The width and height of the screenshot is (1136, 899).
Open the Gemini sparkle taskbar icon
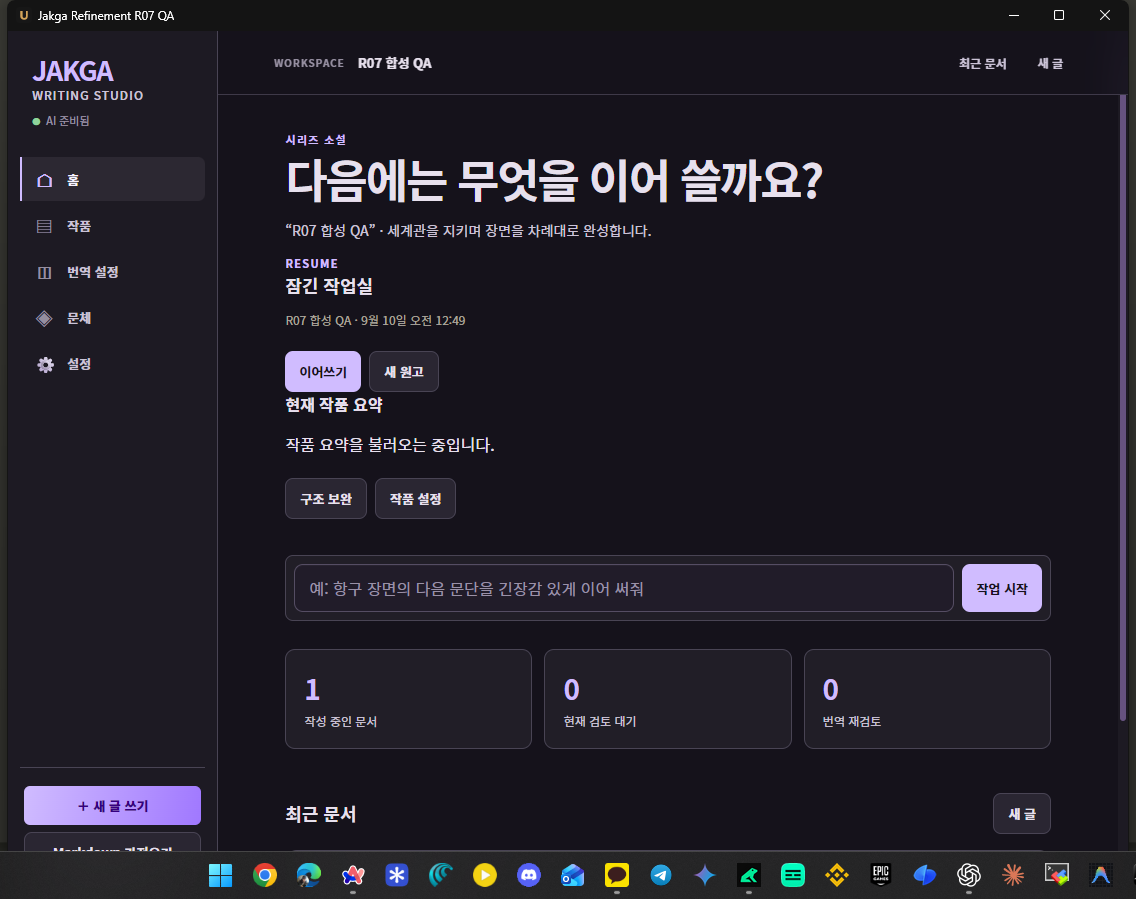point(705,875)
